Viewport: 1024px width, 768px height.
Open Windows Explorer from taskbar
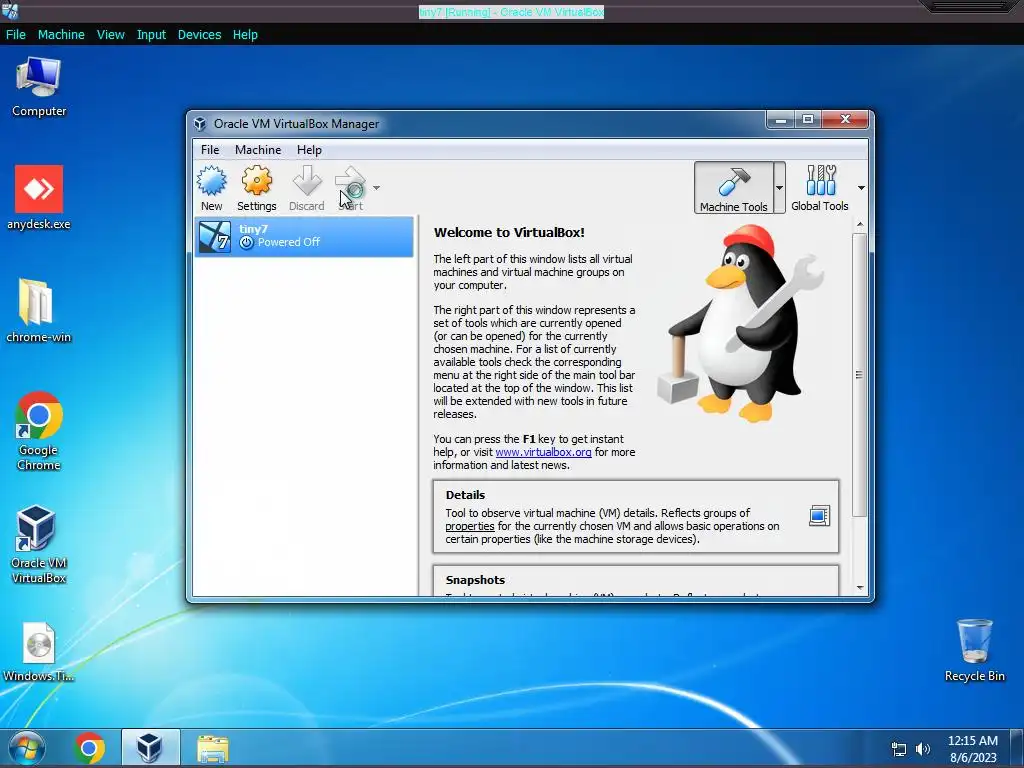tap(212, 749)
